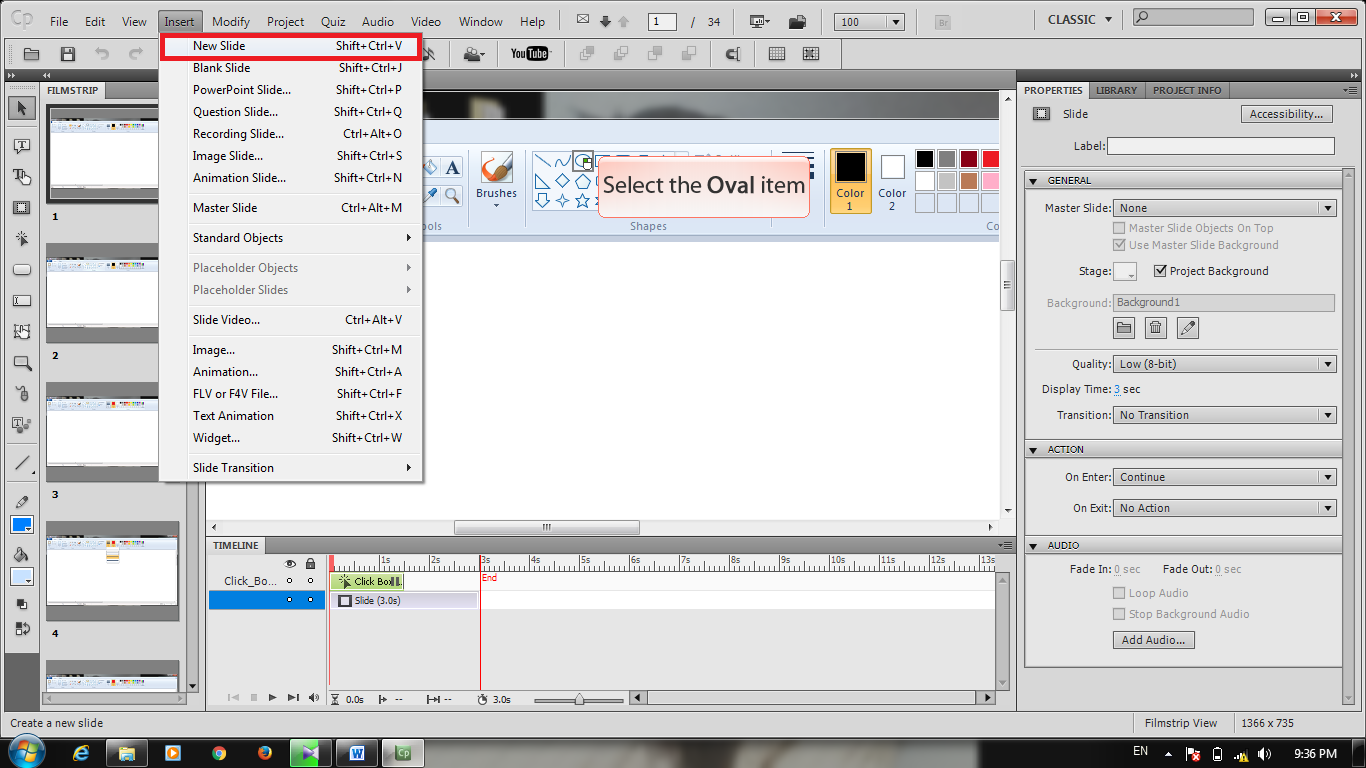The height and width of the screenshot is (768, 1366).
Task: Toggle Stop Background Audio checkbox
Action: (1119, 614)
